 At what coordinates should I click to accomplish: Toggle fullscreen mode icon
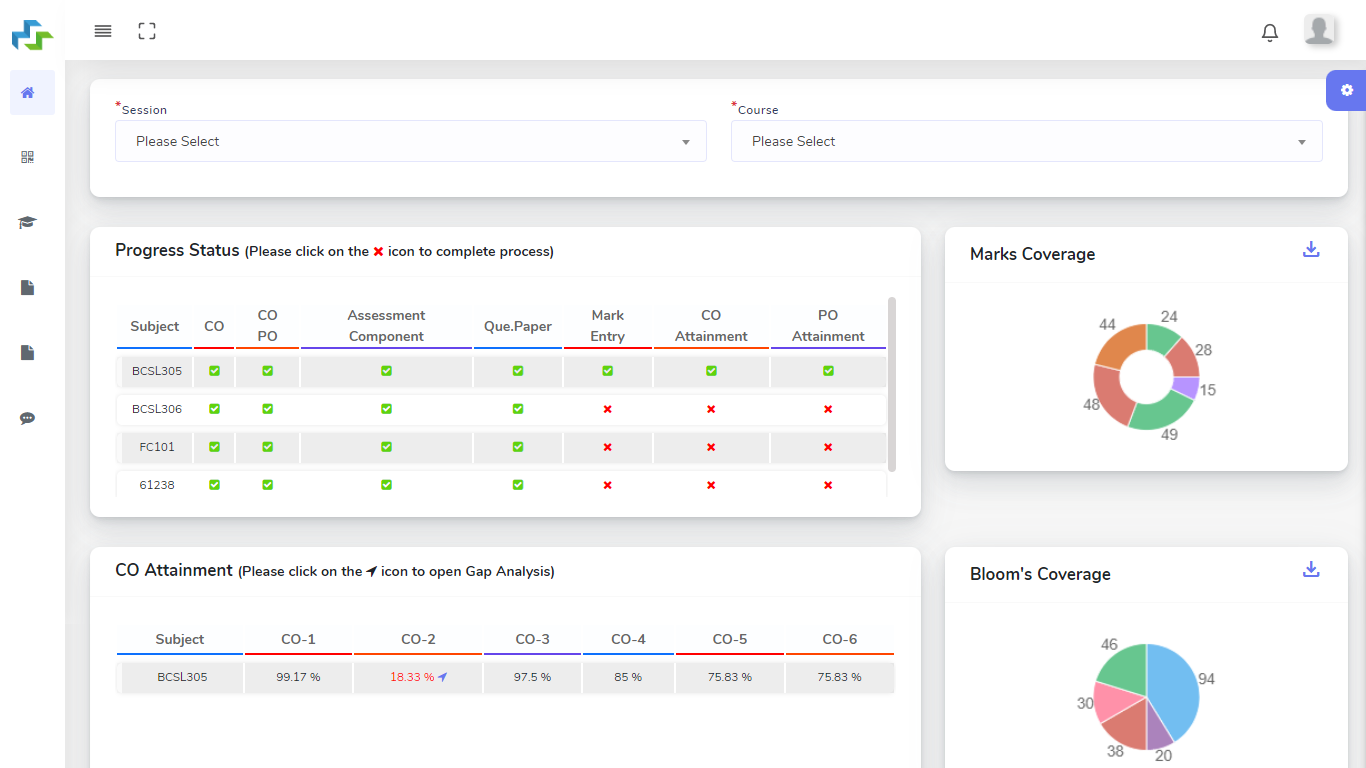click(x=147, y=31)
